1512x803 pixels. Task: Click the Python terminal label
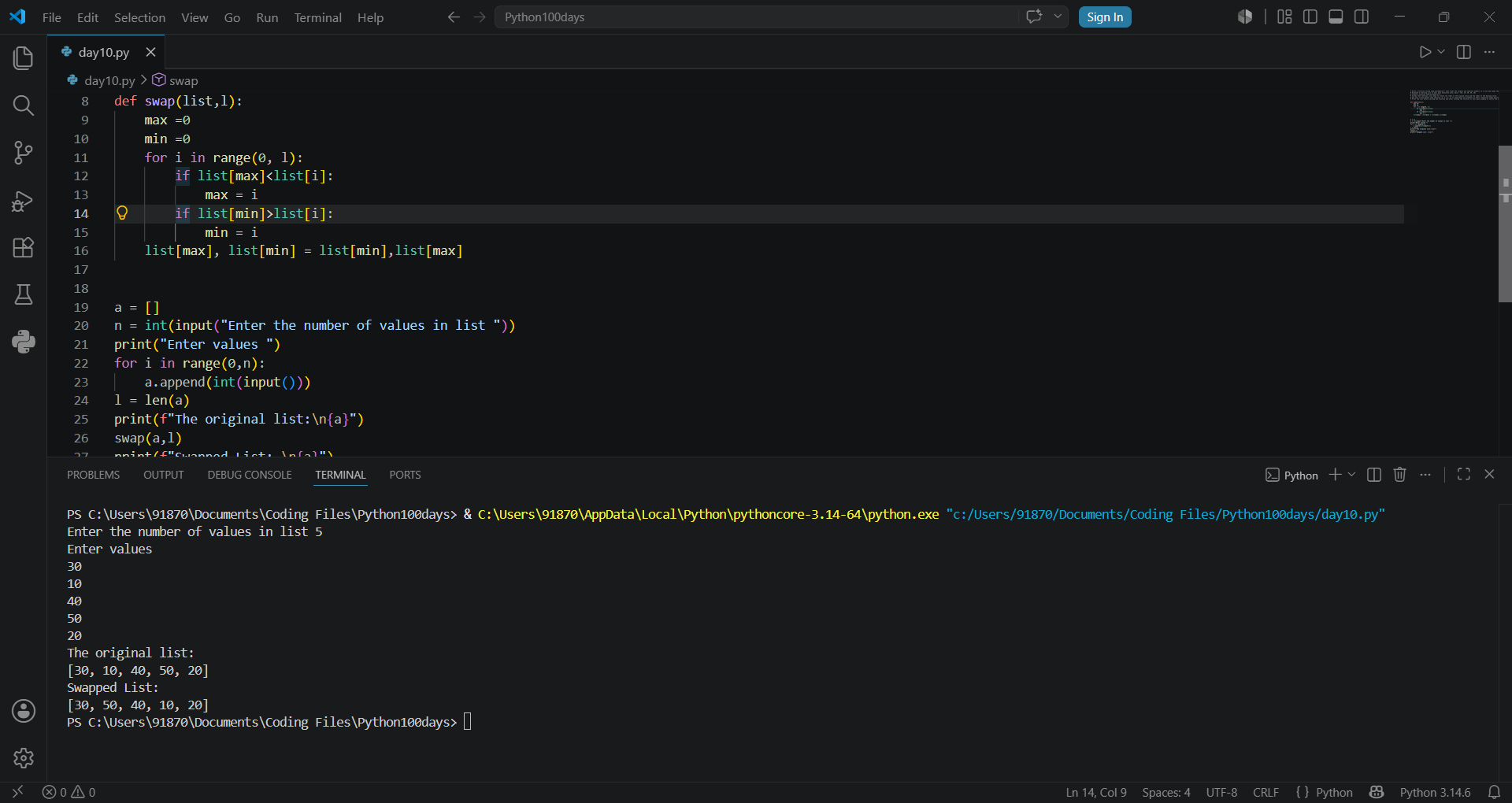(1291, 475)
